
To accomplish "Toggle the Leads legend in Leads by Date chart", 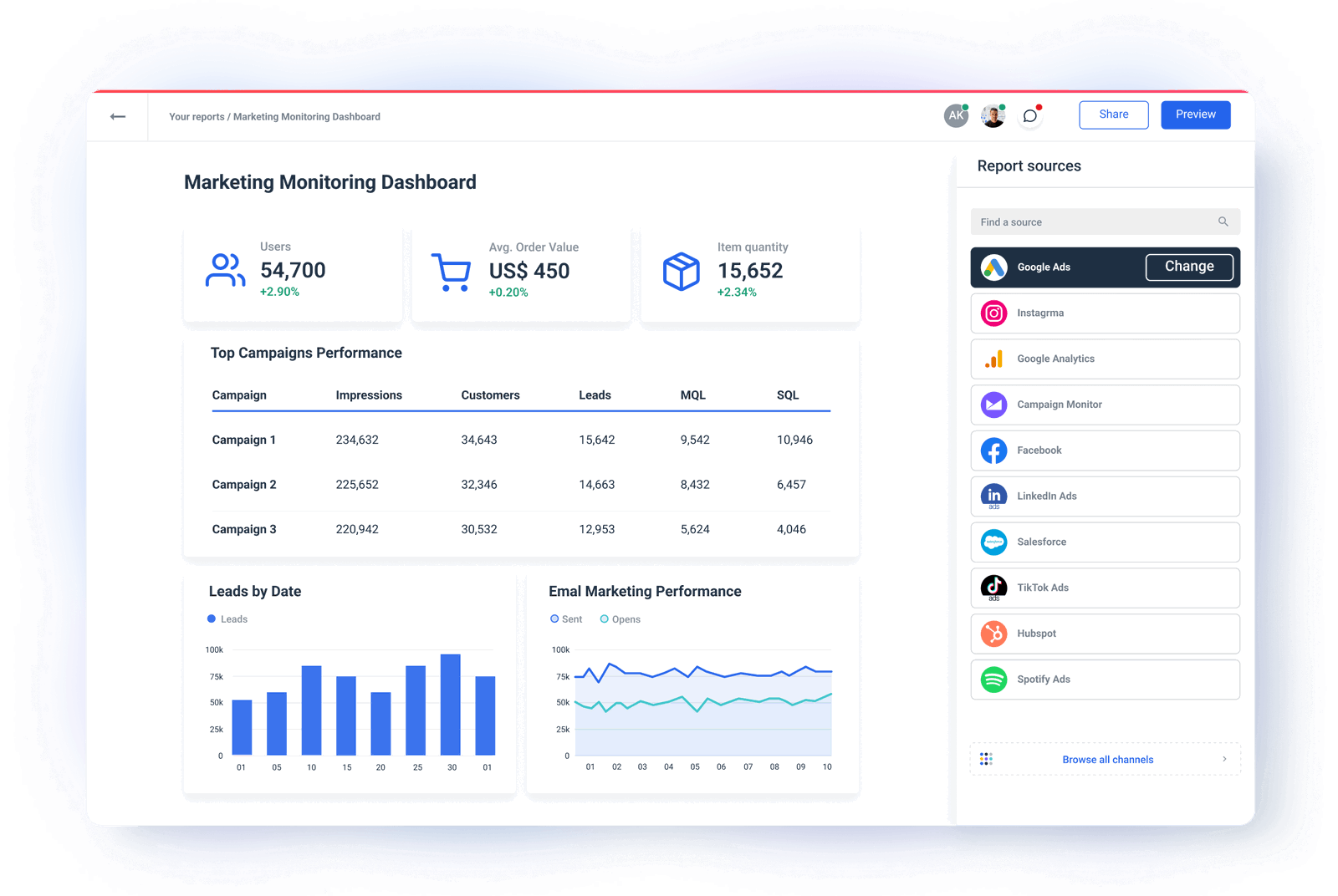I will tap(227, 619).
